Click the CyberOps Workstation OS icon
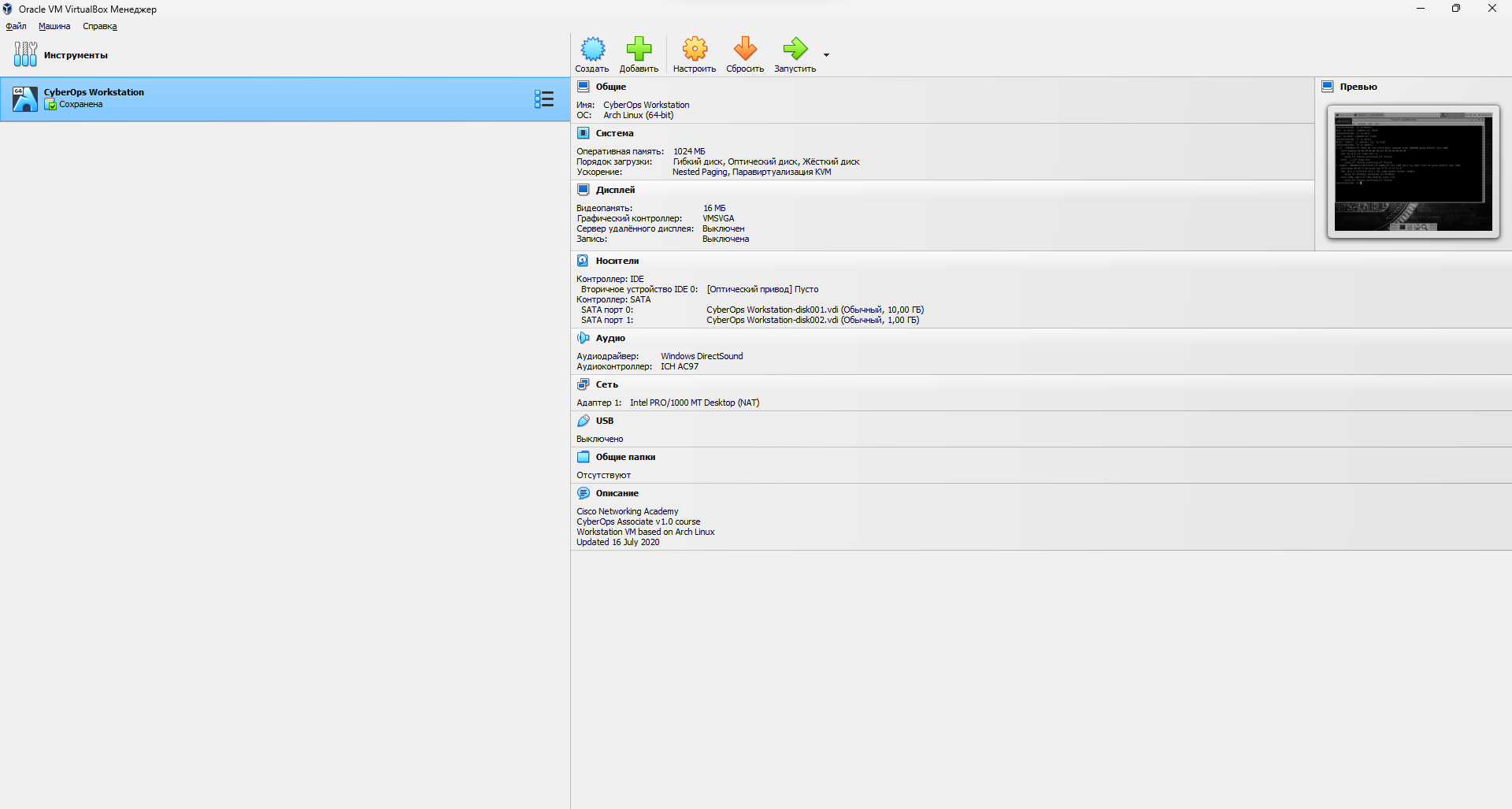The image size is (1512, 809). pyautogui.click(x=25, y=98)
